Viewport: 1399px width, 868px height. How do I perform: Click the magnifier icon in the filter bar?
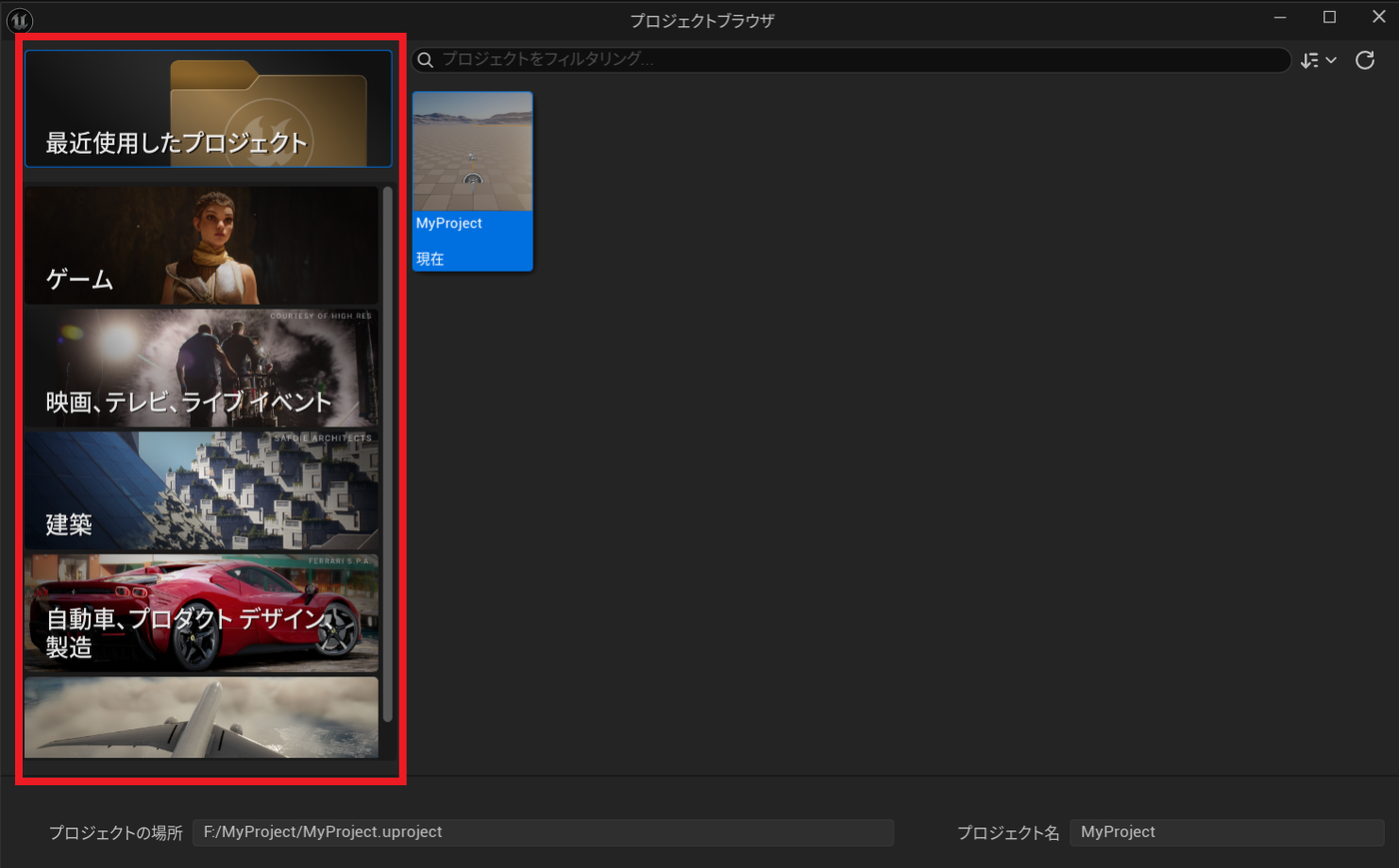[x=425, y=60]
